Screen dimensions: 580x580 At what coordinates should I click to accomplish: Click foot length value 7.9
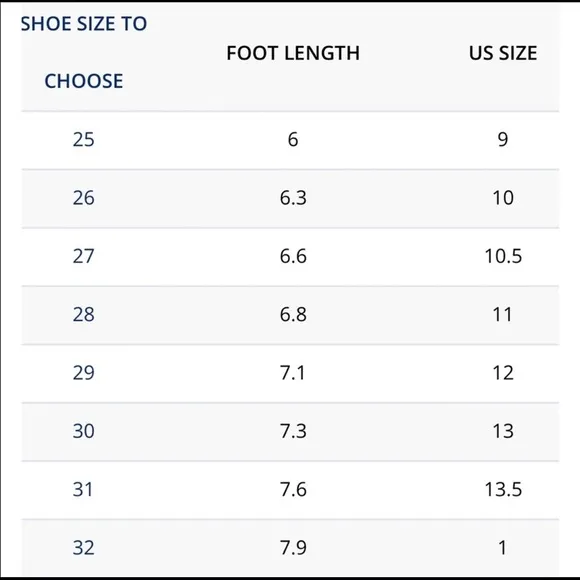click(x=293, y=548)
